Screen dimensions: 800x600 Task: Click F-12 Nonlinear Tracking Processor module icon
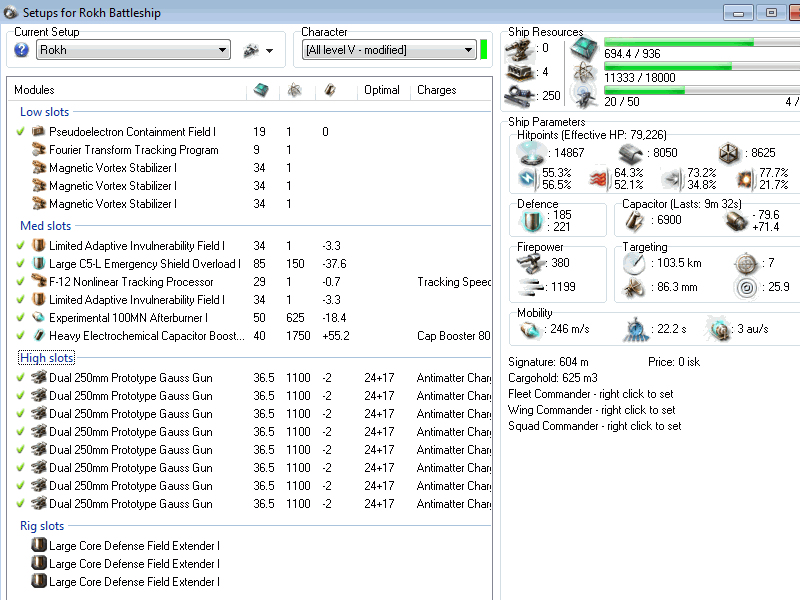(x=39, y=282)
